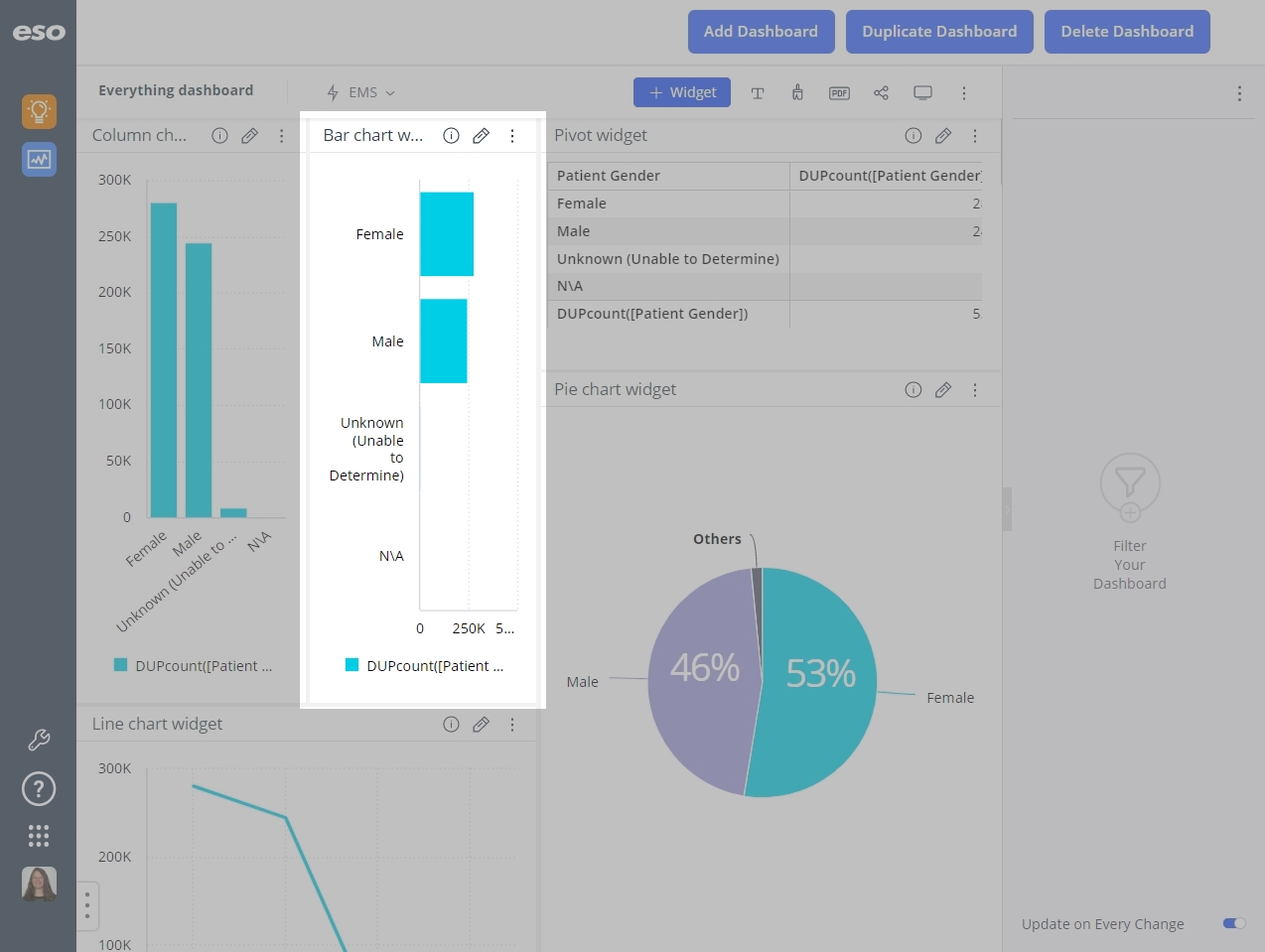This screenshot has height=952, width=1265.
Task: Open the dashboard color palette brush icon
Action: [x=797, y=93]
